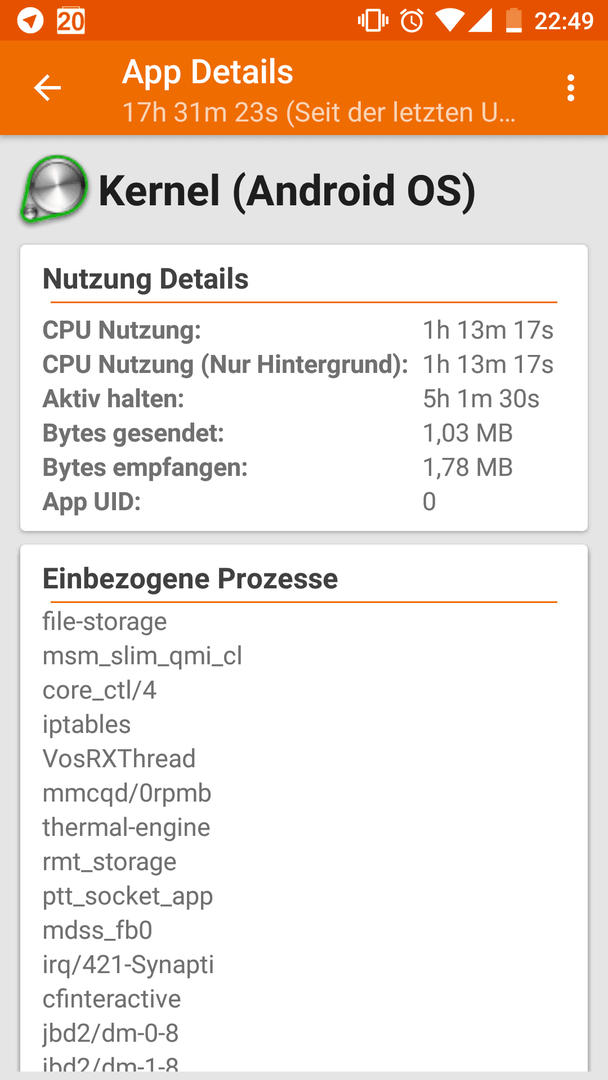Tap the Einbezogene Prozesse card header

pyautogui.click(x=190, y=579)
